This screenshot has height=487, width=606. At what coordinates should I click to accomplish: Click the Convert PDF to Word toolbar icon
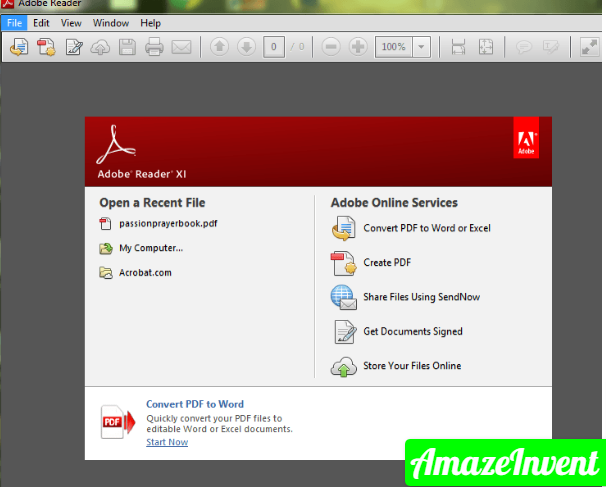pos(19,47)
